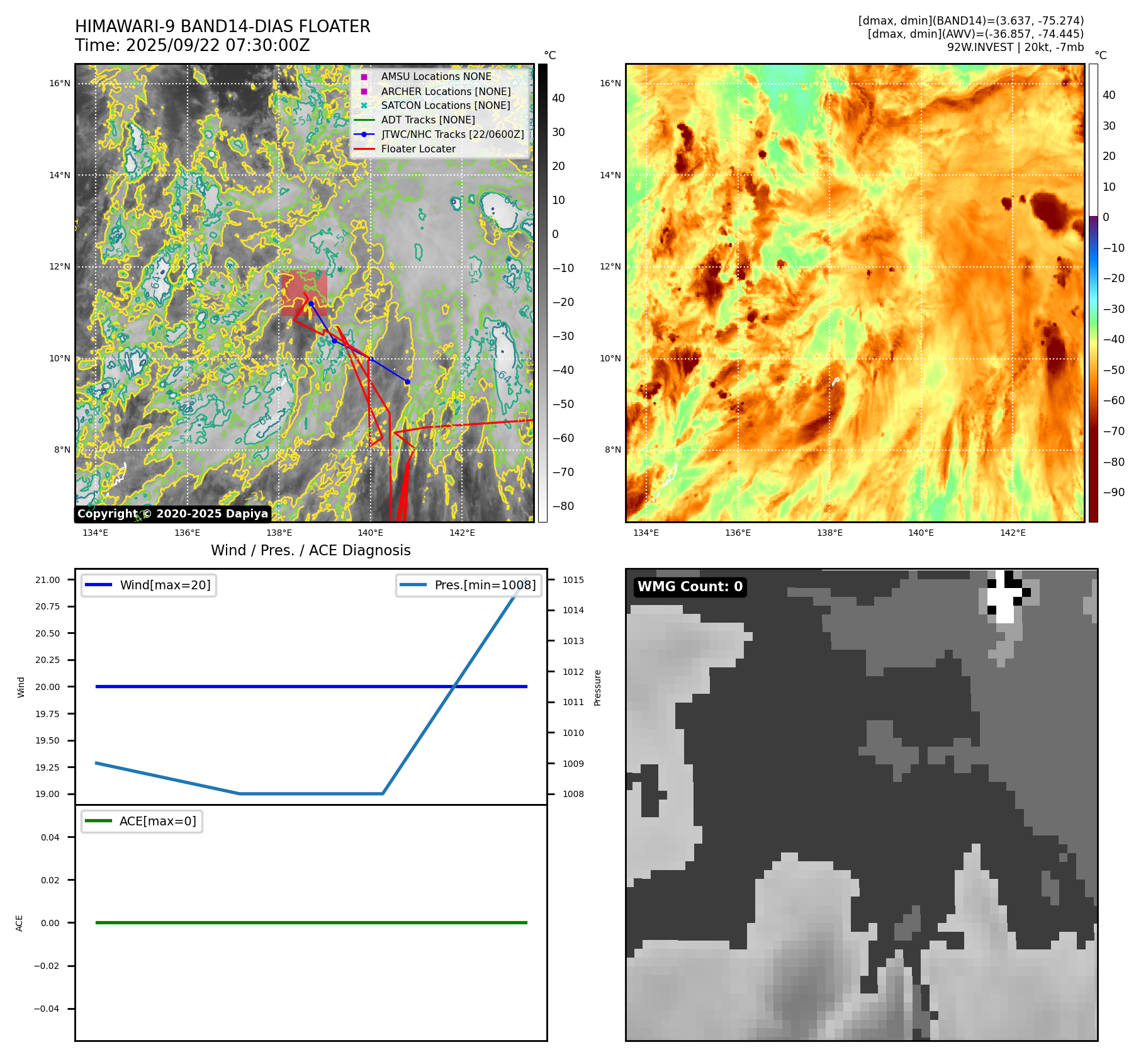Click the rainbow water vapor temperature colorbar
The width and height of the screenshot is (1141, 1064).
(x=1093, y=293)
